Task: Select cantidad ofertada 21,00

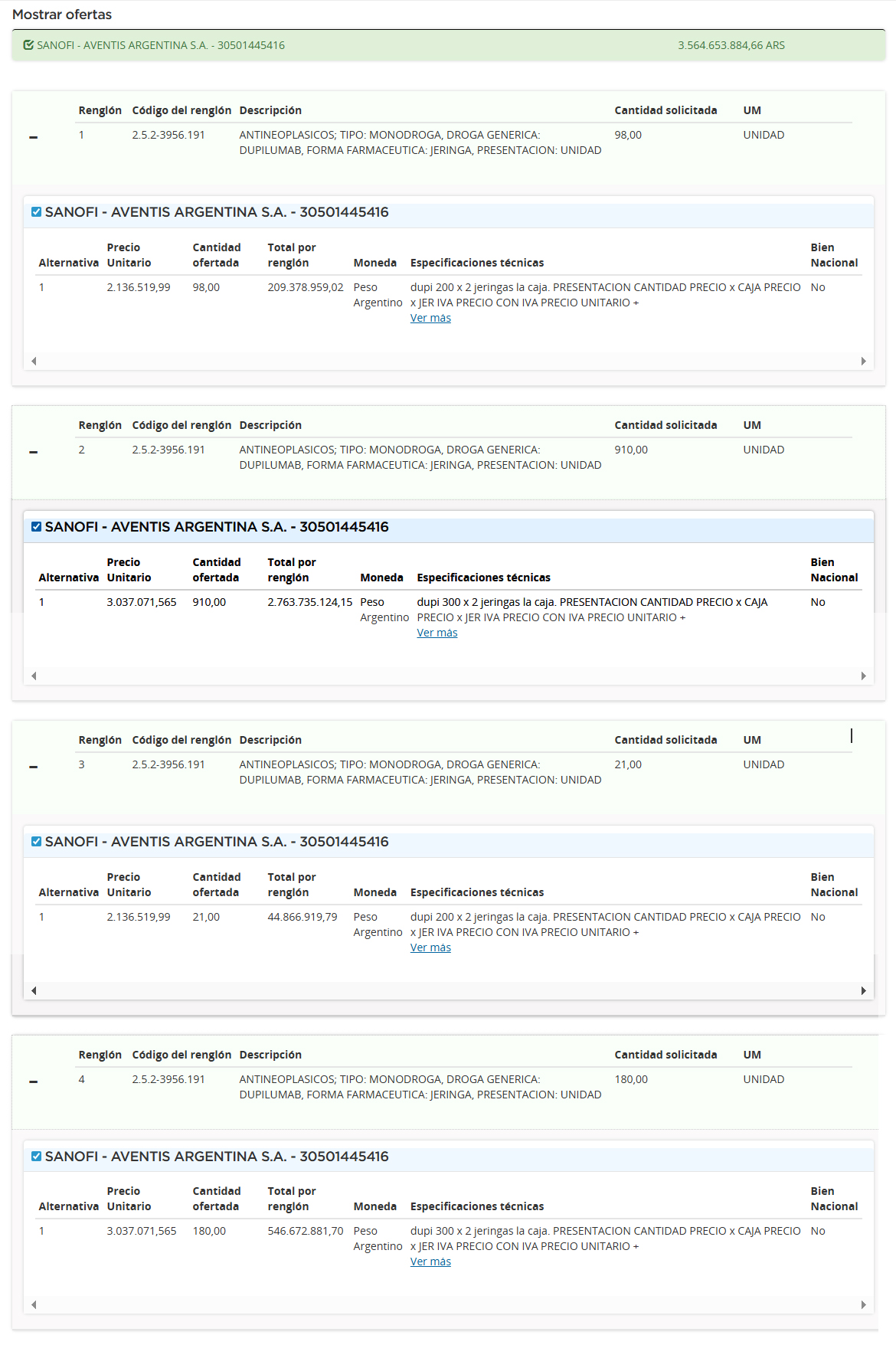Action: pyautogui.click(x=206, y=917)
